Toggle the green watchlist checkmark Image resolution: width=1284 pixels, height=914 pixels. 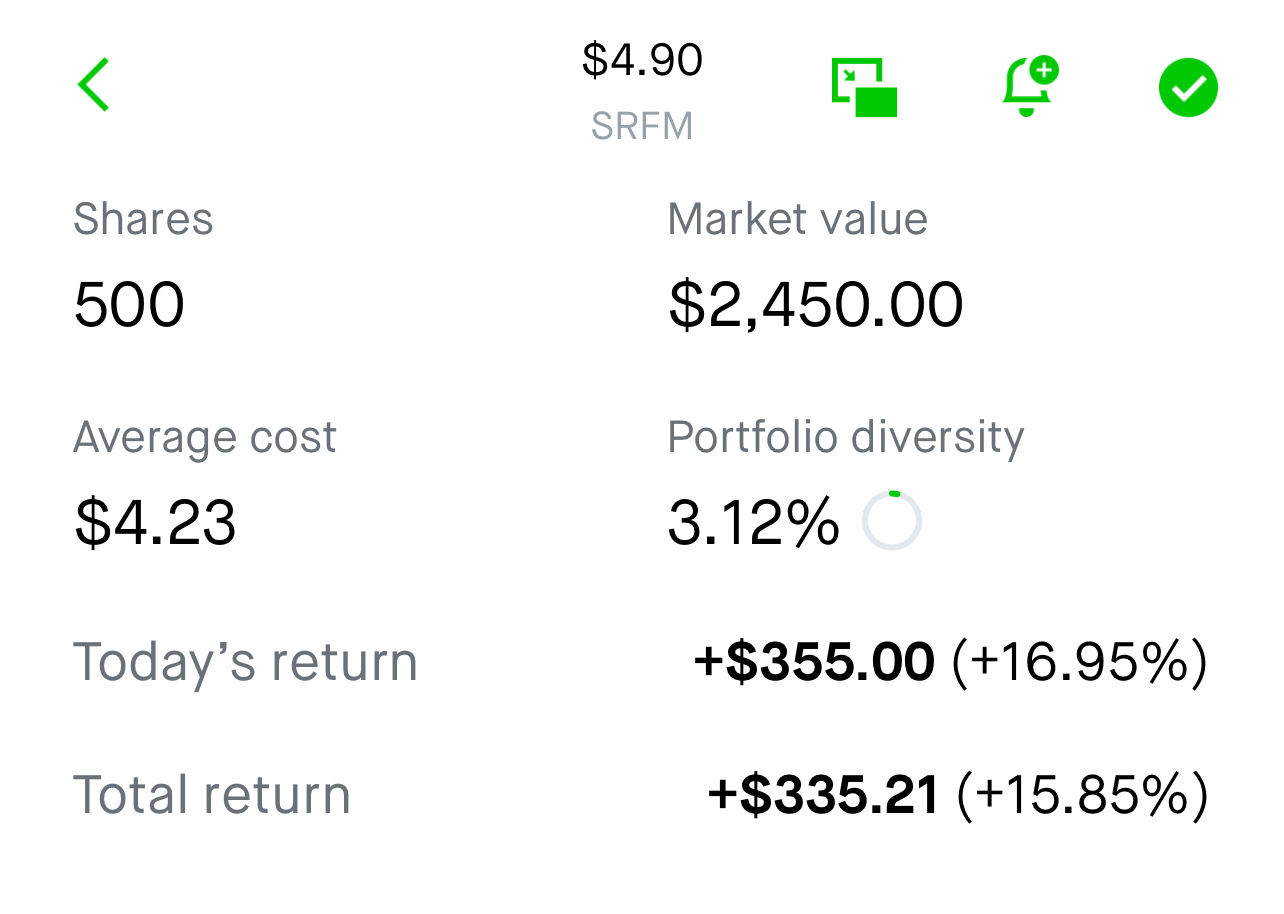pyautogui.click(x=1188, y=88)
